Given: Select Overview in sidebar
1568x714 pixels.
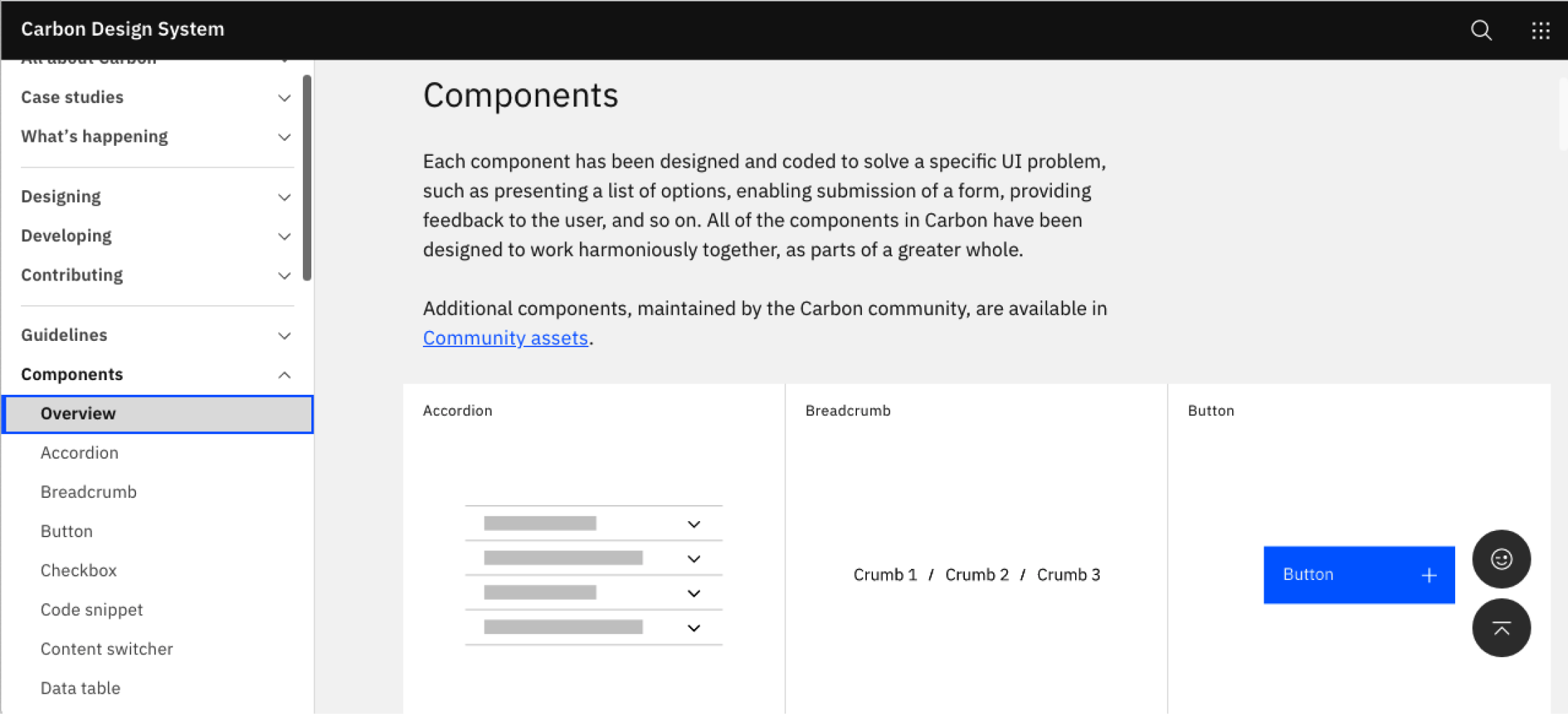Looking at the screenshot, I should coord(158,414).
